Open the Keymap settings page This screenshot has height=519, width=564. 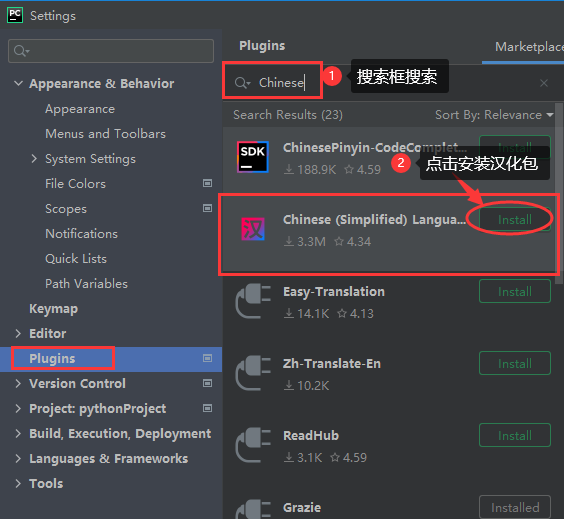click(x=53, y=309)
